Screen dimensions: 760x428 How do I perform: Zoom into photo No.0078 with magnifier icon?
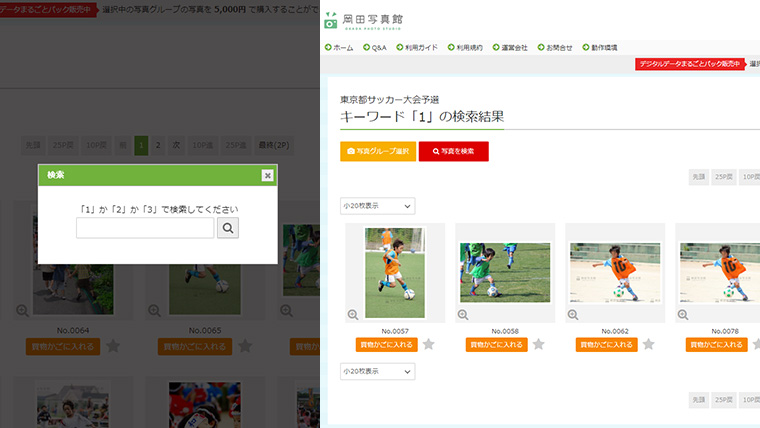coord(683,315)
